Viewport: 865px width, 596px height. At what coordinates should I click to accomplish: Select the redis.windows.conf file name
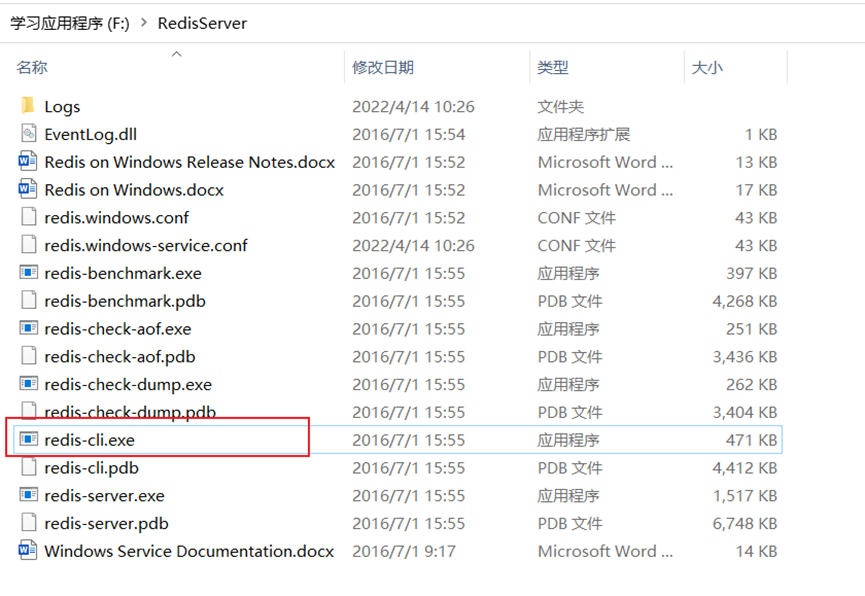click(x=116, y=217)
